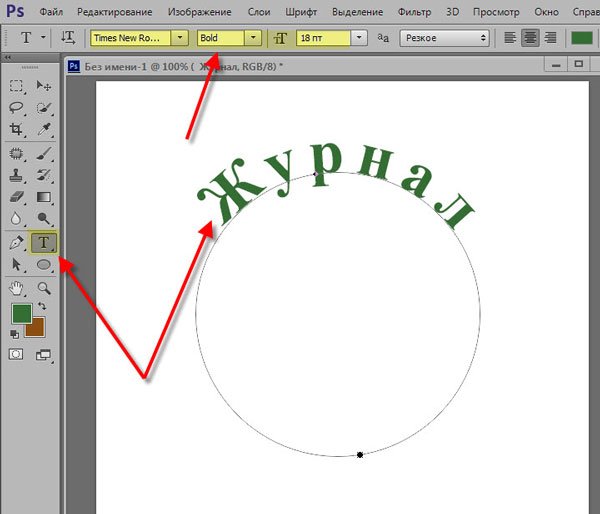
Task: Toggle Quick Mask mode
Action: (x=17, y=354)
